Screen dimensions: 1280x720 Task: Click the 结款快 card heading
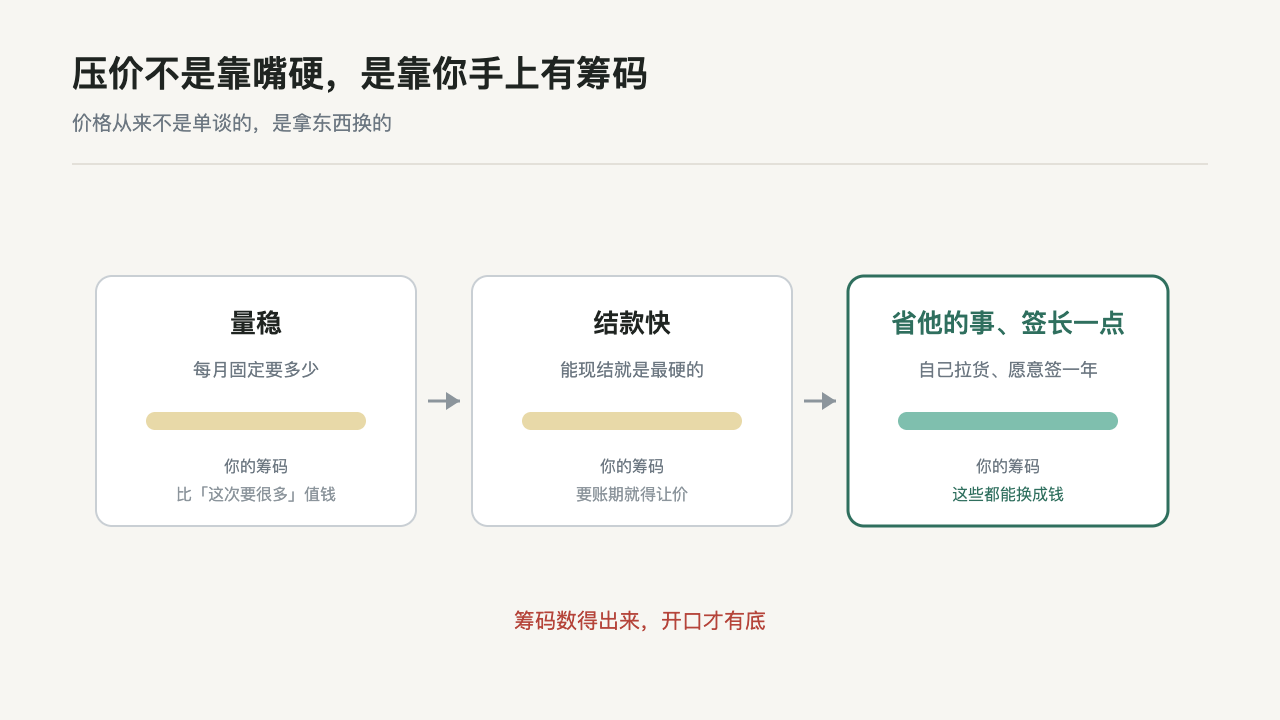pos(632,323)
